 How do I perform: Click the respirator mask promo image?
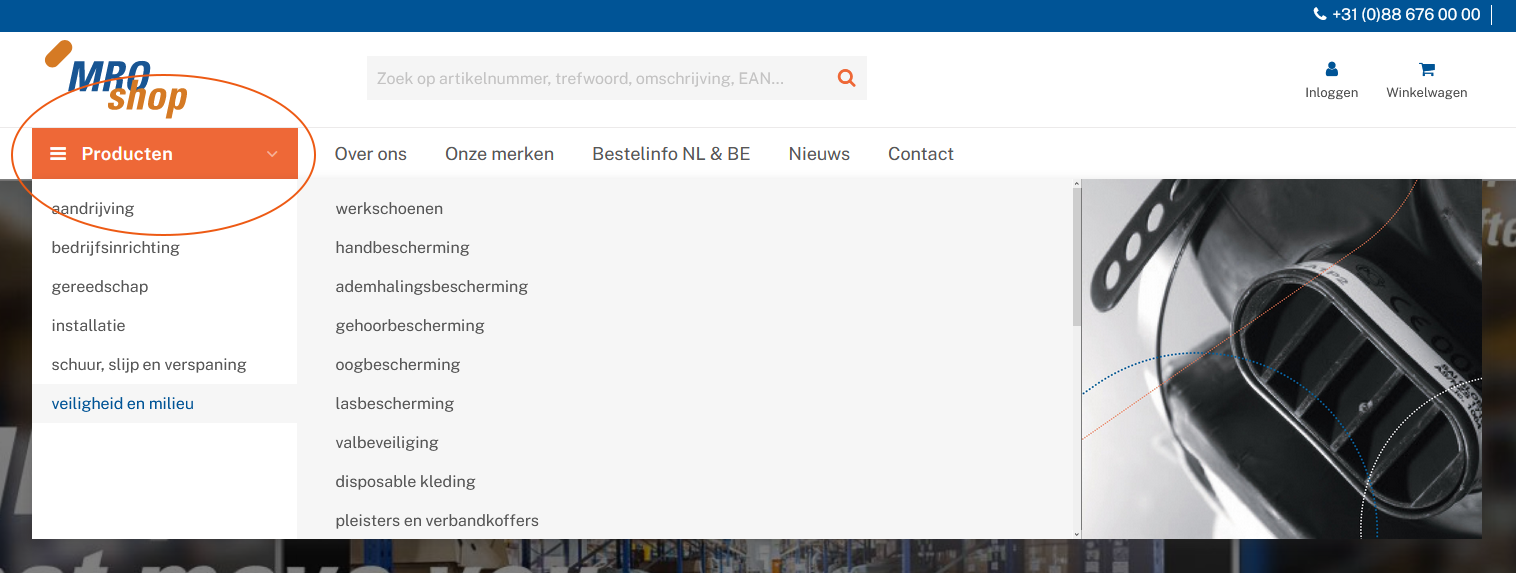(1281, 359)
